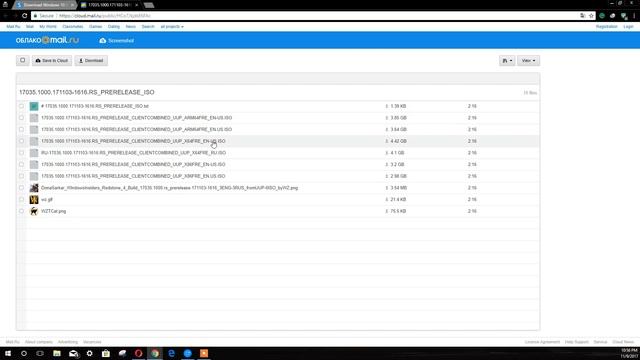
Task: Click file icon of the 4.1 GB ISO
Action: coord(34,153)
